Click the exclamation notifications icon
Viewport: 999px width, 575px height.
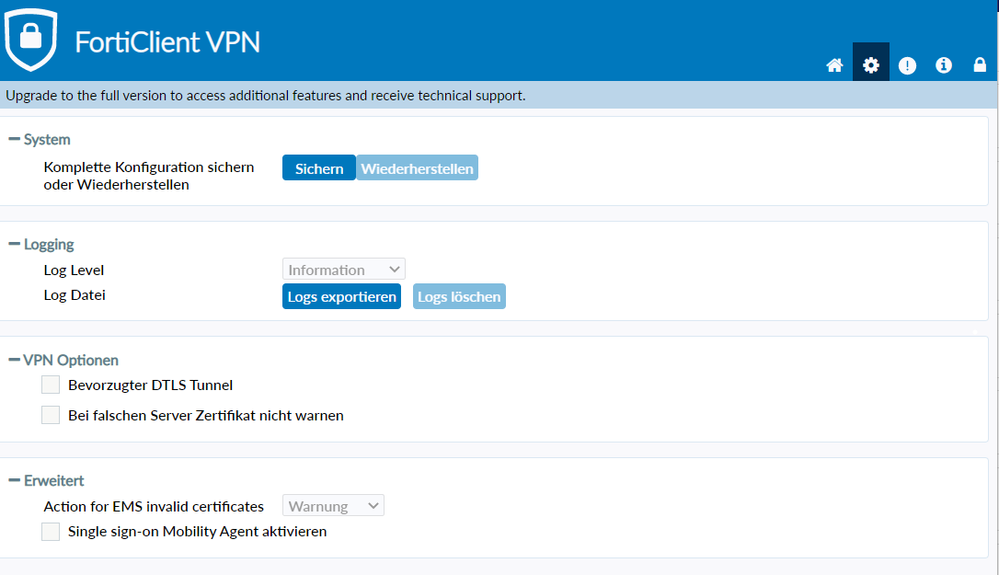point(907,66)
